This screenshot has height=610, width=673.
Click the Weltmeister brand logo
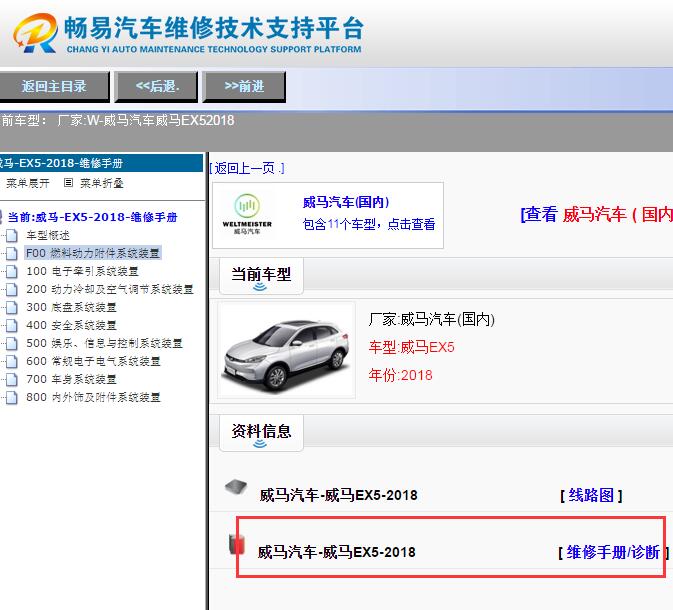click(247, 215)
